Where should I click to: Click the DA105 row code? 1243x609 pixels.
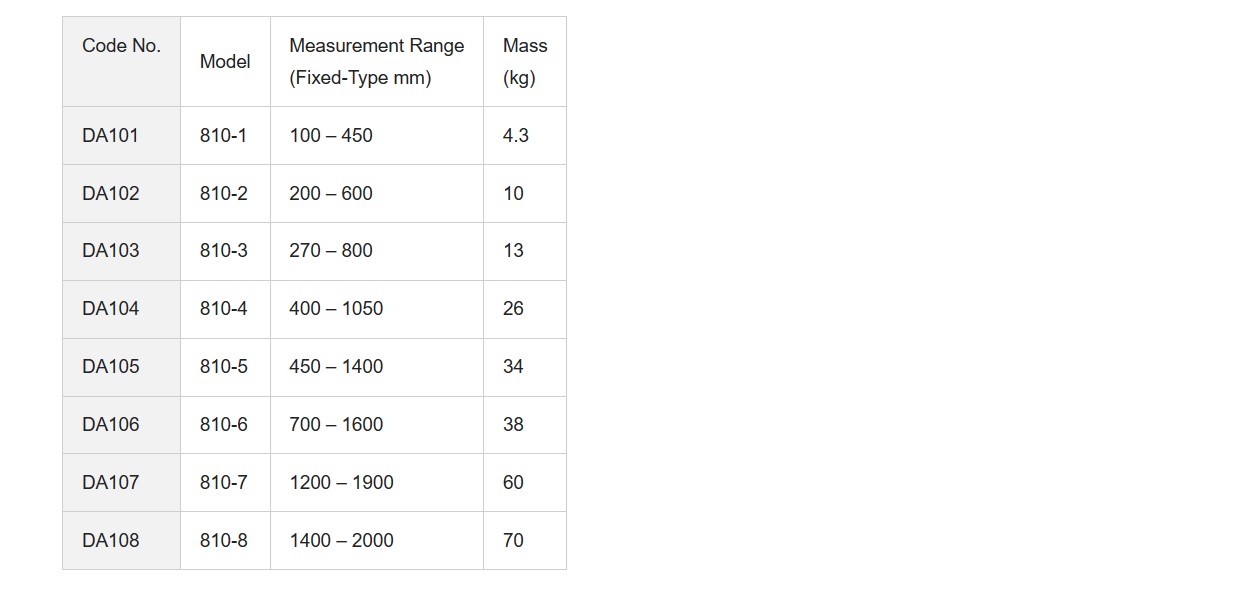click(121, 367)
